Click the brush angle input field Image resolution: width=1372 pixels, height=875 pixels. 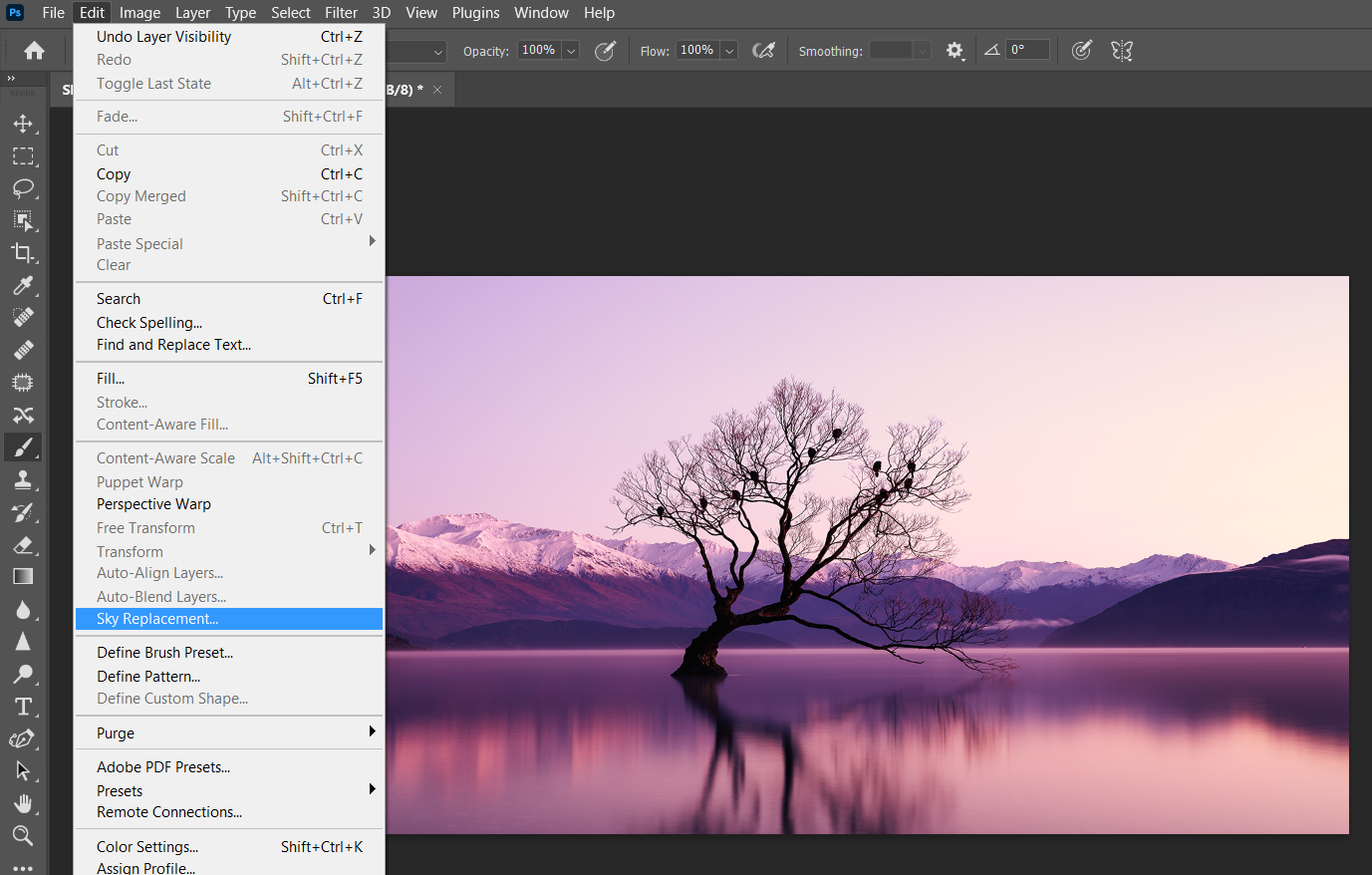[1027, 50]
